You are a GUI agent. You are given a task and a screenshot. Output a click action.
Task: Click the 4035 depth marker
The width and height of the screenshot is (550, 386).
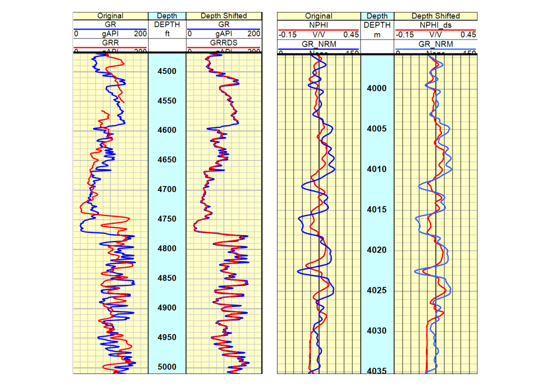click(377, 371)
